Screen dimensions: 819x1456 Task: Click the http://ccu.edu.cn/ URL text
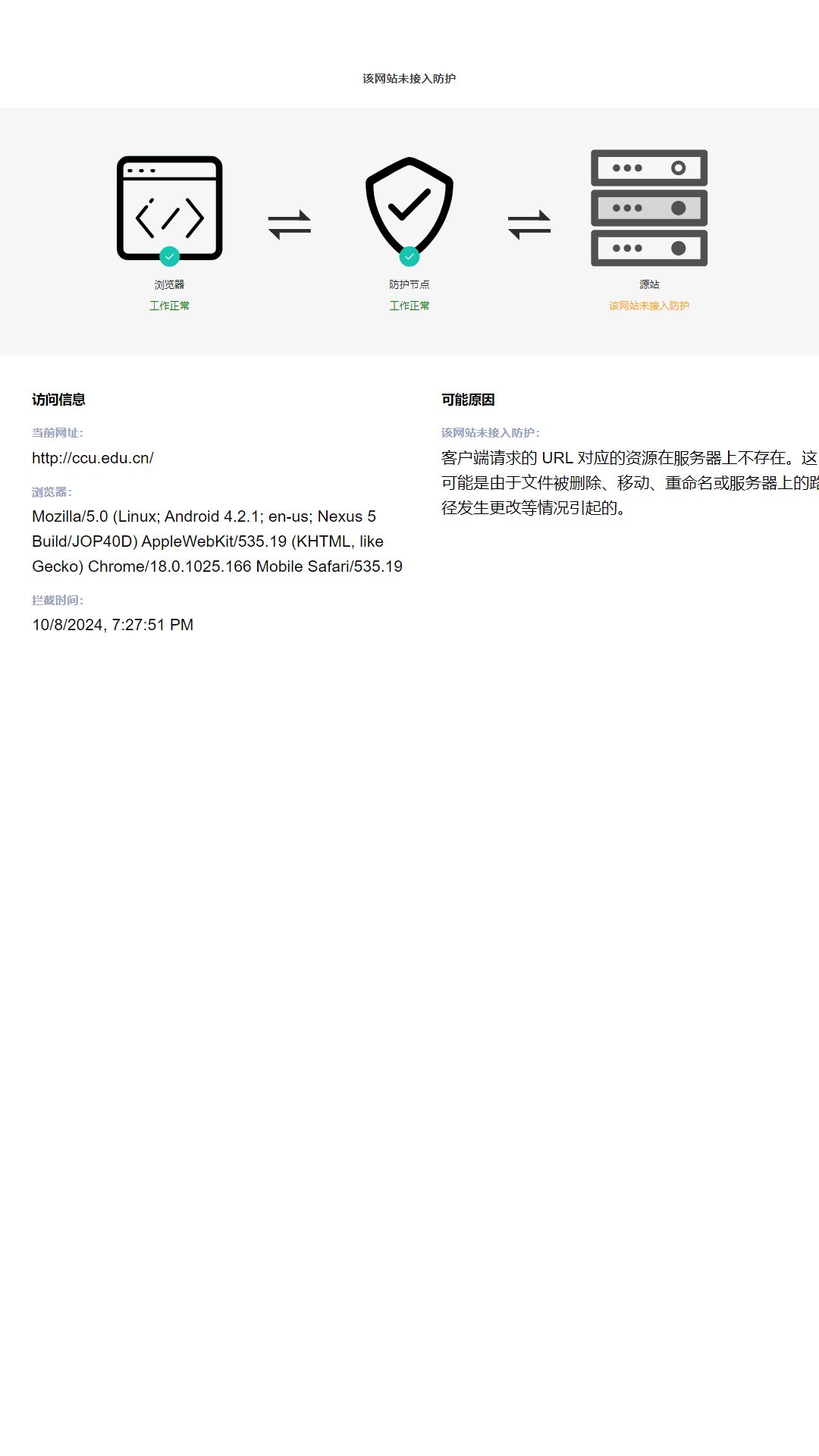click(93, 458)
